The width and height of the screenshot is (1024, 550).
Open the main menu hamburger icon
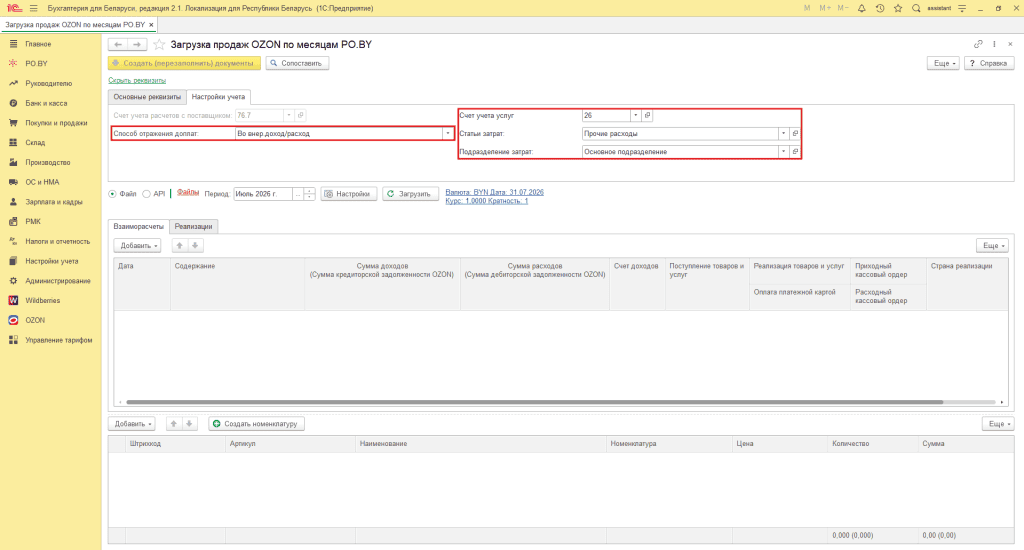[x=33, y=8]
